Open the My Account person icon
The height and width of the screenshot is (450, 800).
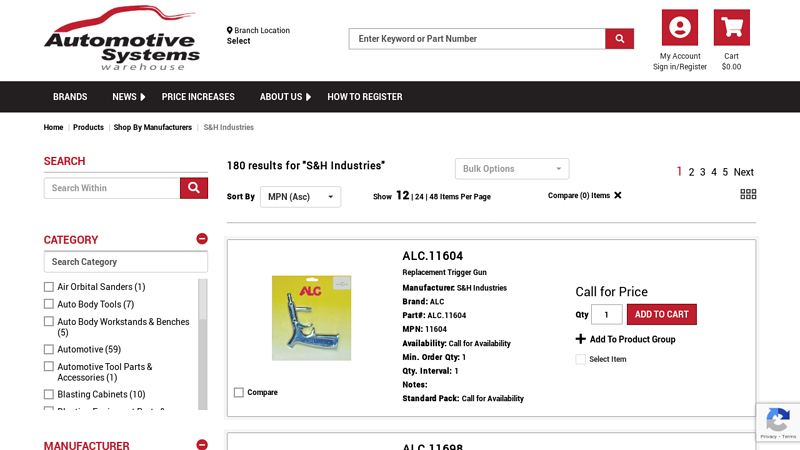pos(680,28)
